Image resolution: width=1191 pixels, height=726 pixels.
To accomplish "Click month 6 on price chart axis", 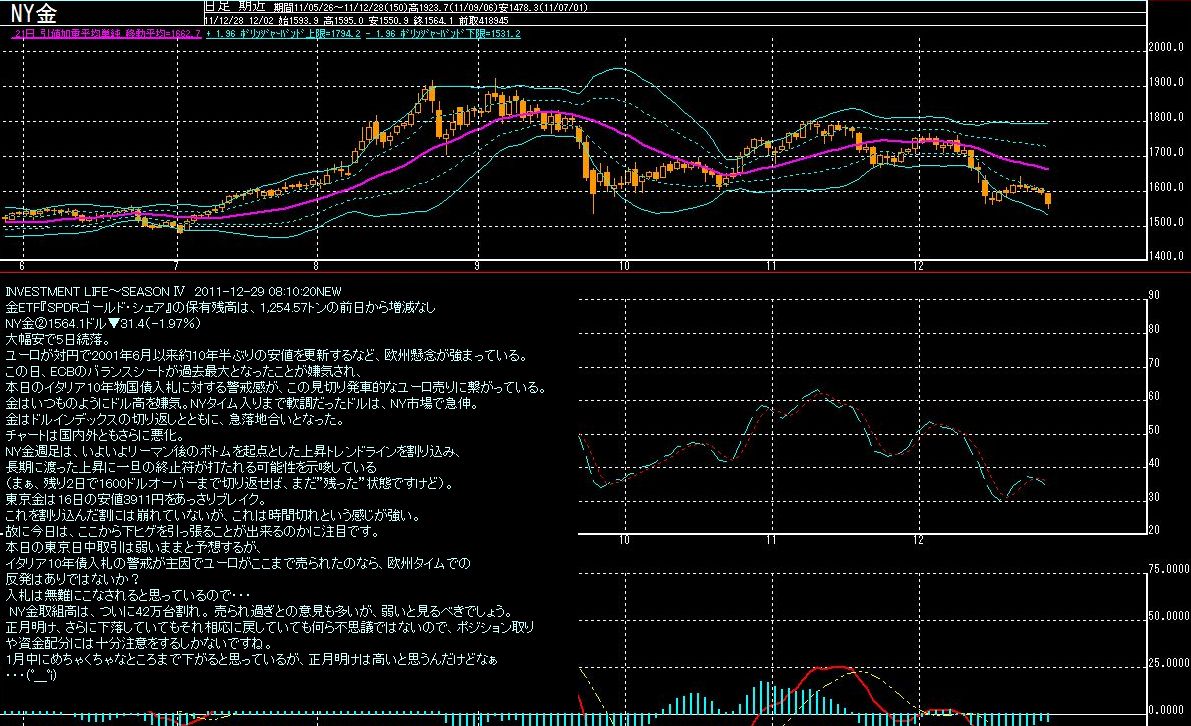I will click(22, 266).
